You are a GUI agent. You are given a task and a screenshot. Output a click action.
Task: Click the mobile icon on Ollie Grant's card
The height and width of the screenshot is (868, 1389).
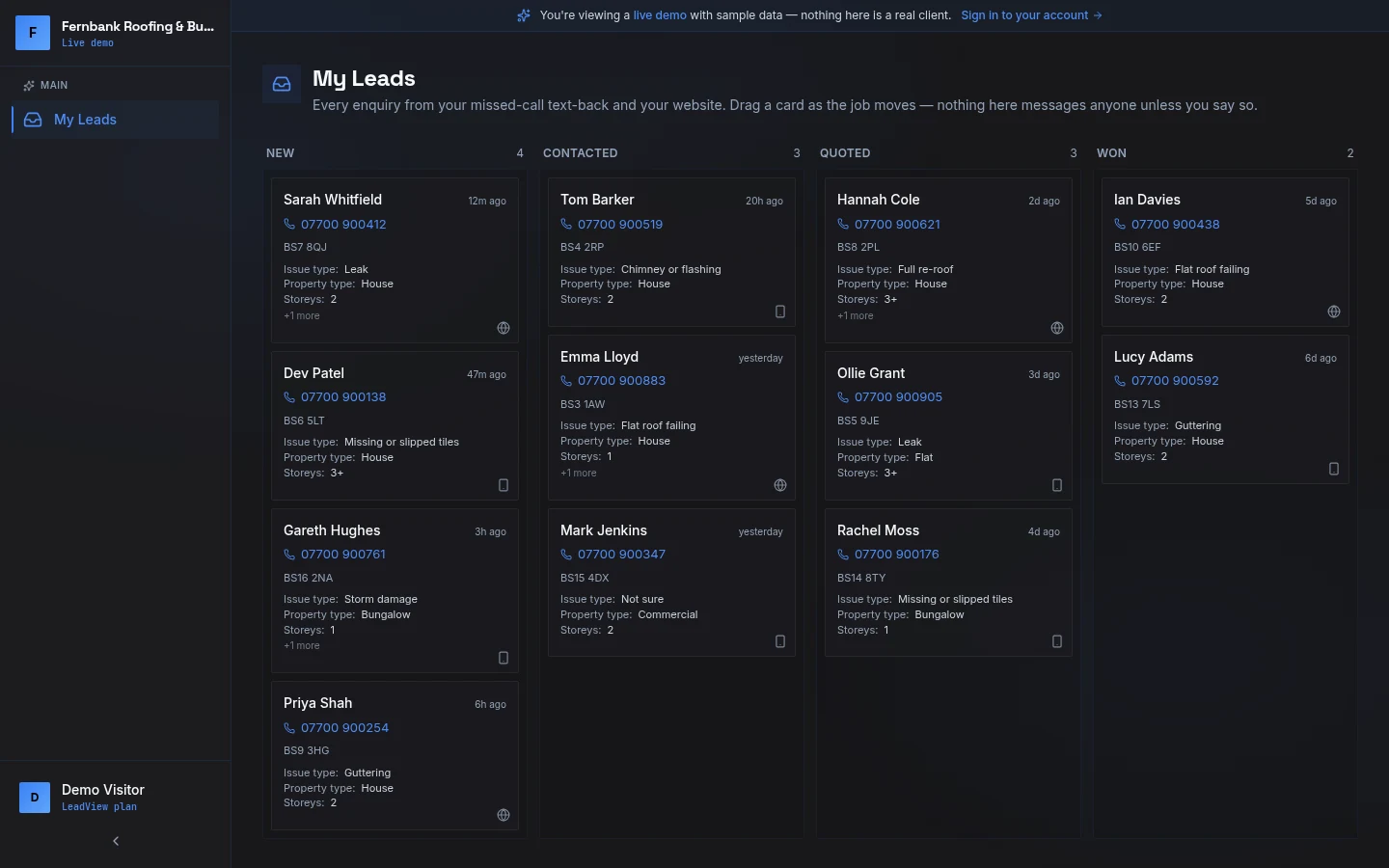coord(1057,485)
